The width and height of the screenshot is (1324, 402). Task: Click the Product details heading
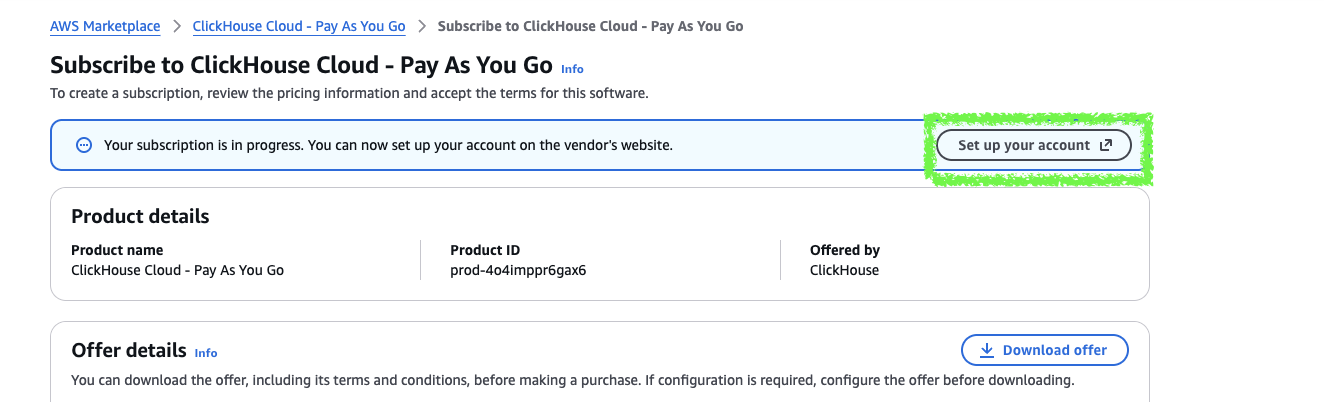(140, 216)
